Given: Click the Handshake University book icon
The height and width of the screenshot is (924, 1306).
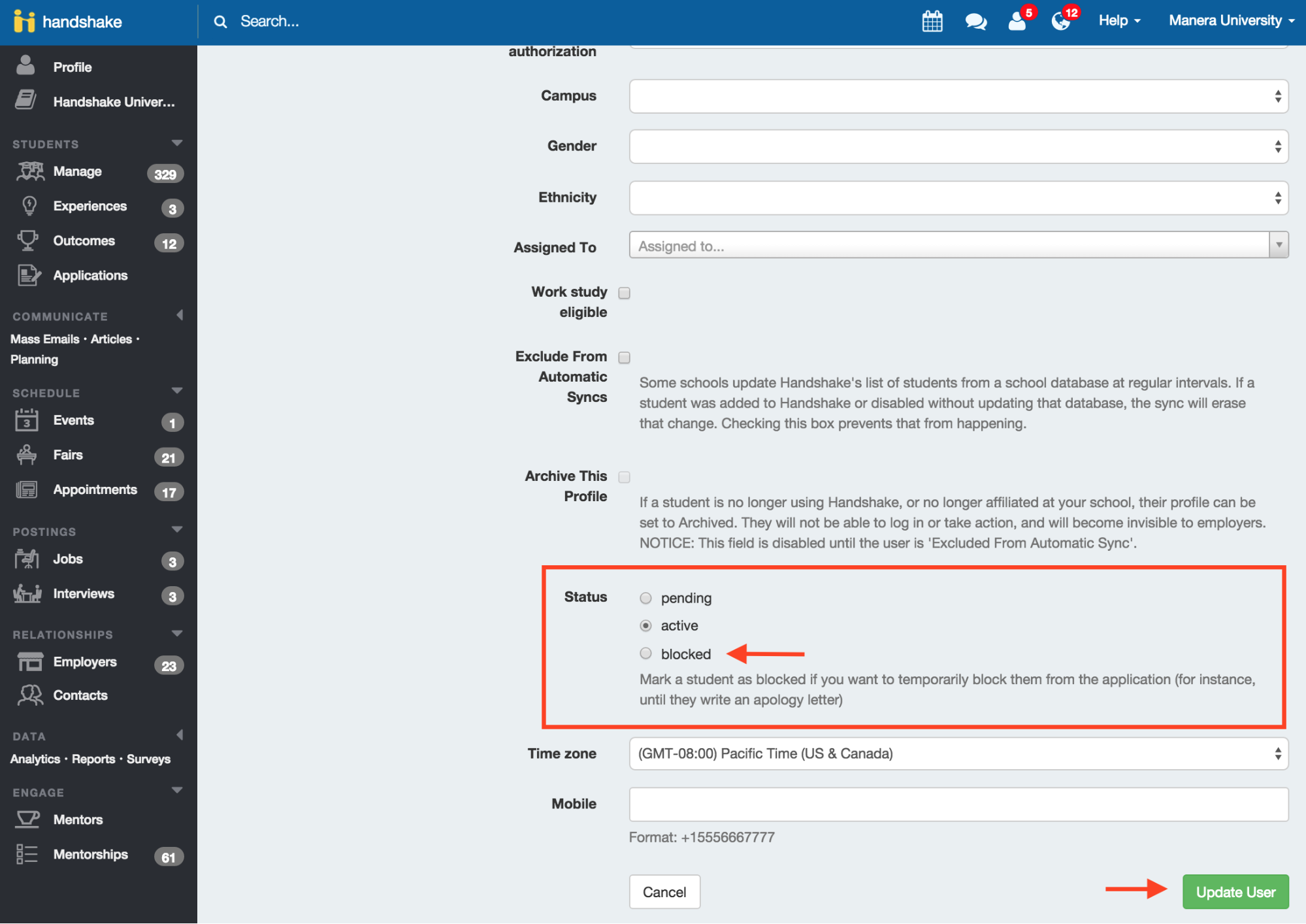Looking at the screenshot, I should click(25, 100).
